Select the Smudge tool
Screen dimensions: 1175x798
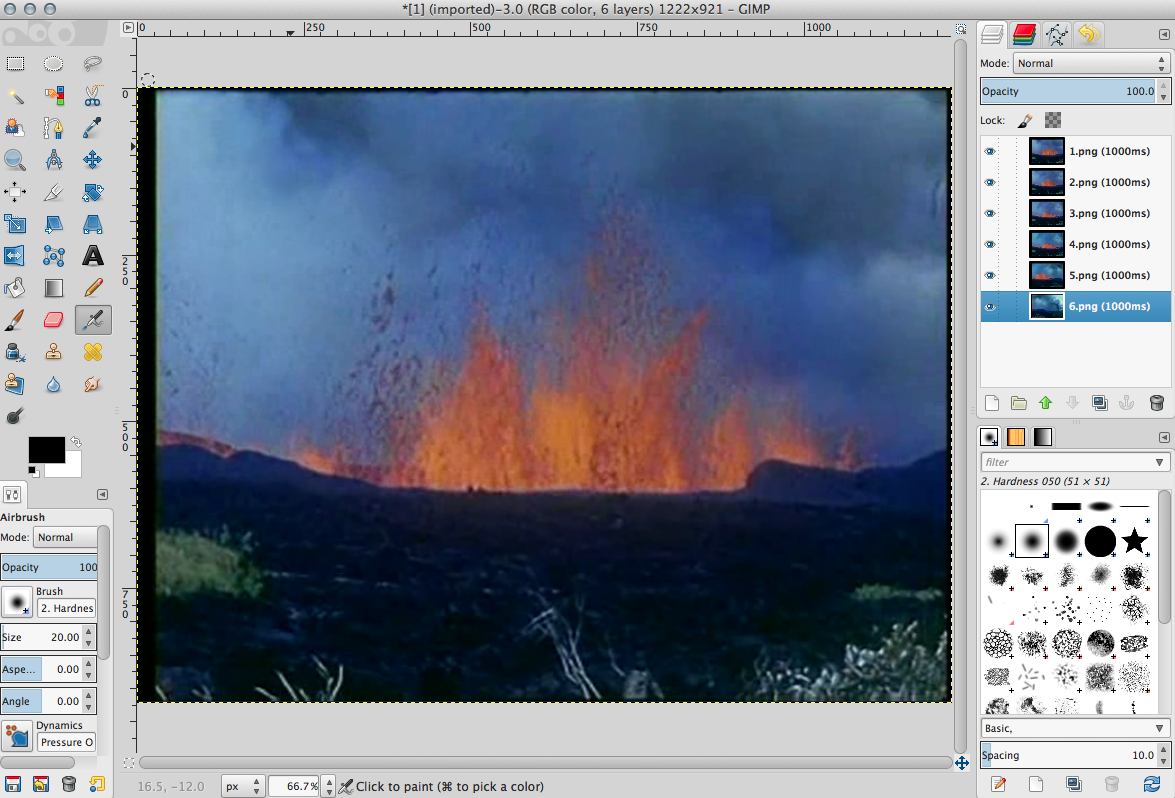tap(92, 384)
